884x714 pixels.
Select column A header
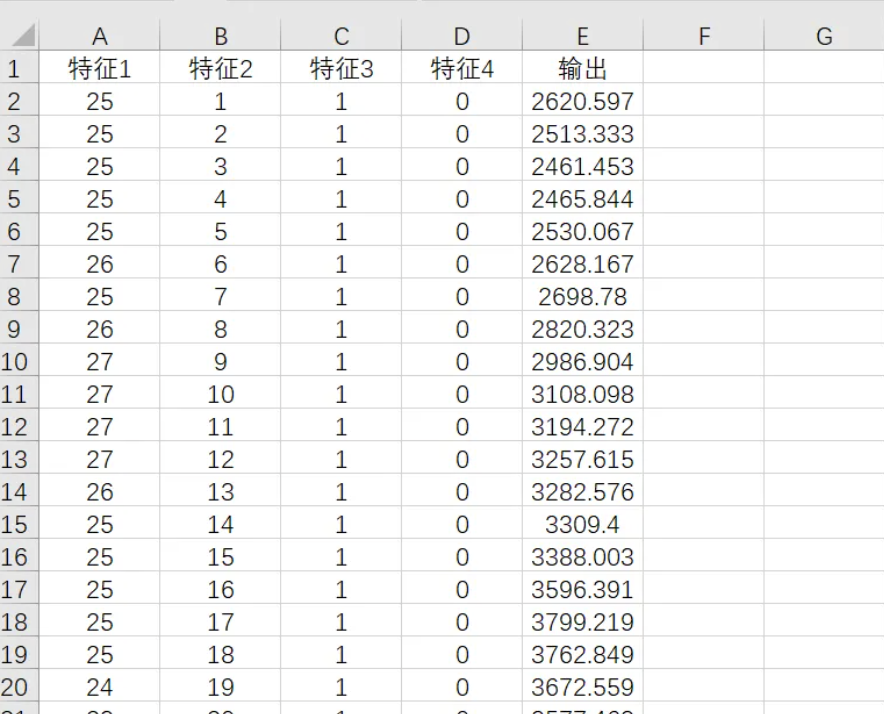pyautogui.click(x=99, y=36)
